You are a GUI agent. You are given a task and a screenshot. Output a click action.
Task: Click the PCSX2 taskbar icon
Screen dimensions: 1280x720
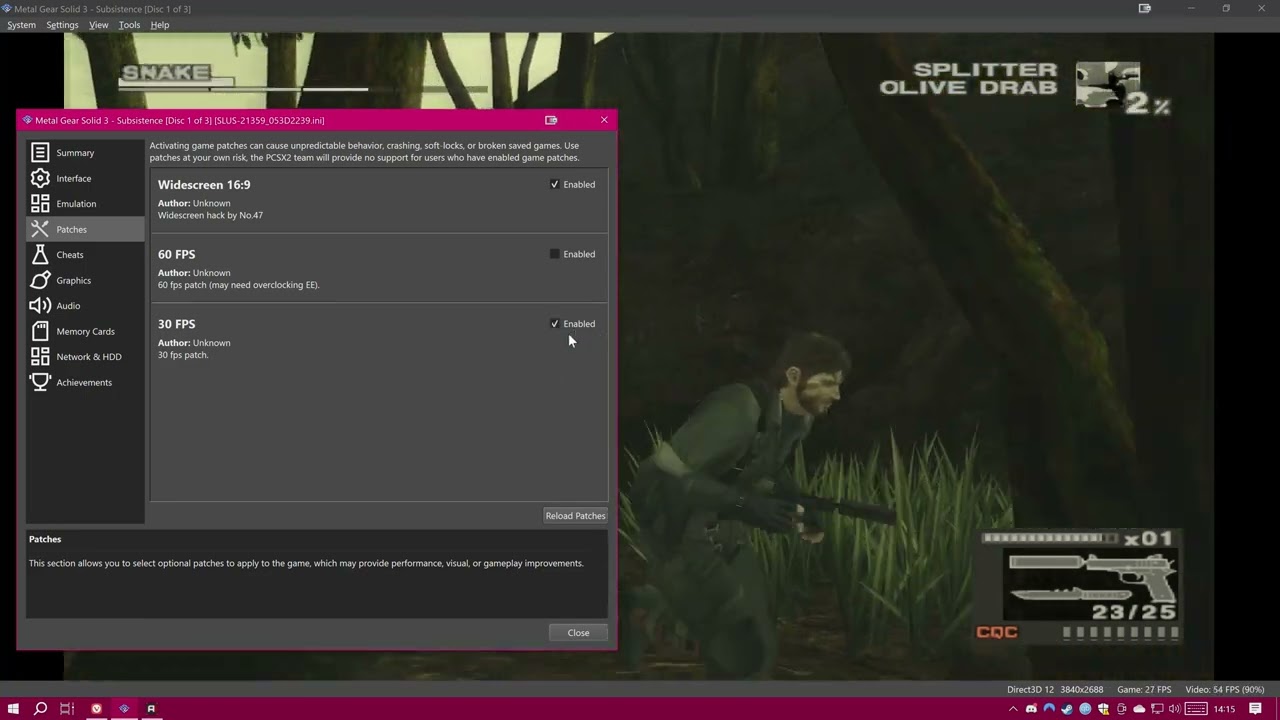click(x=124, y=709)
